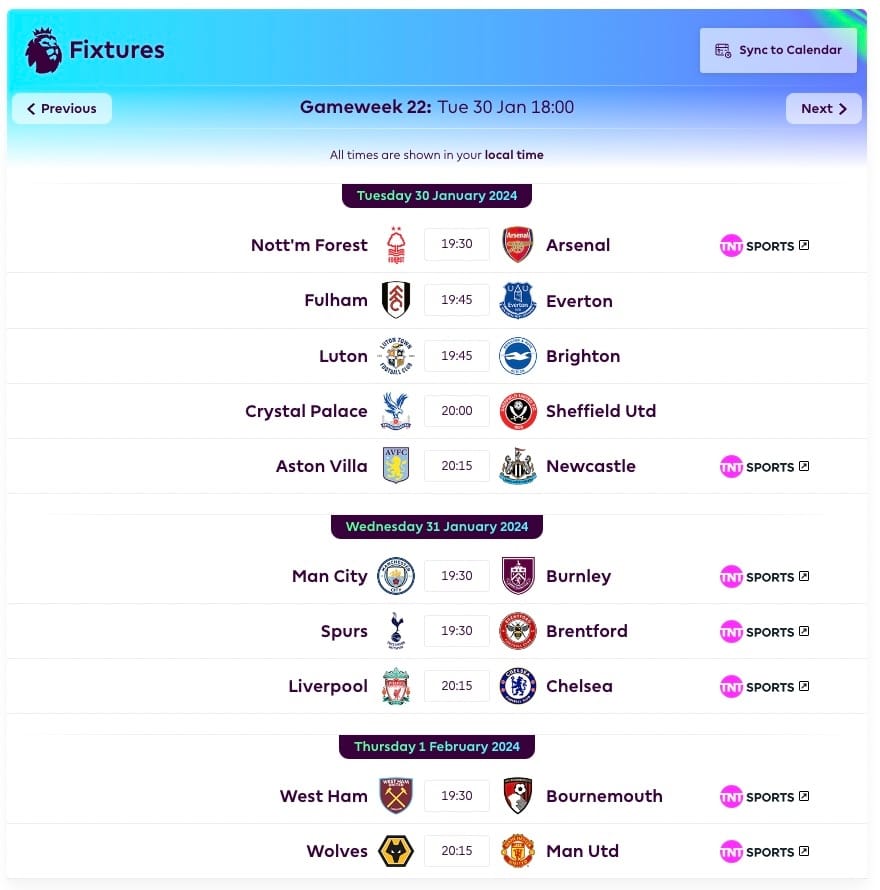
Task: Click the Aston Villa team name
Action: coord(321,466)
